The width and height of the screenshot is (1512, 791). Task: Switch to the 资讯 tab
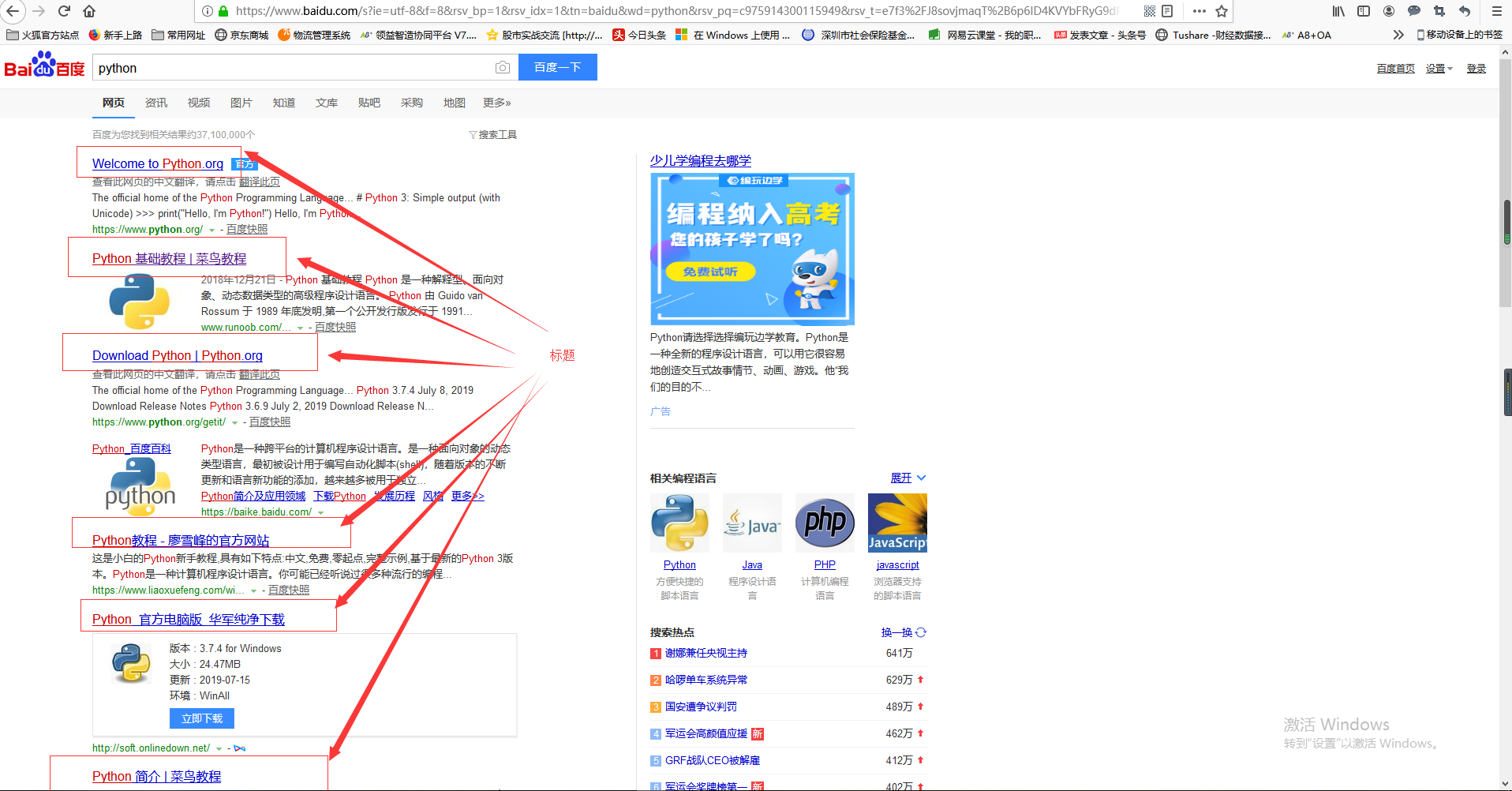tap(156, 103)
